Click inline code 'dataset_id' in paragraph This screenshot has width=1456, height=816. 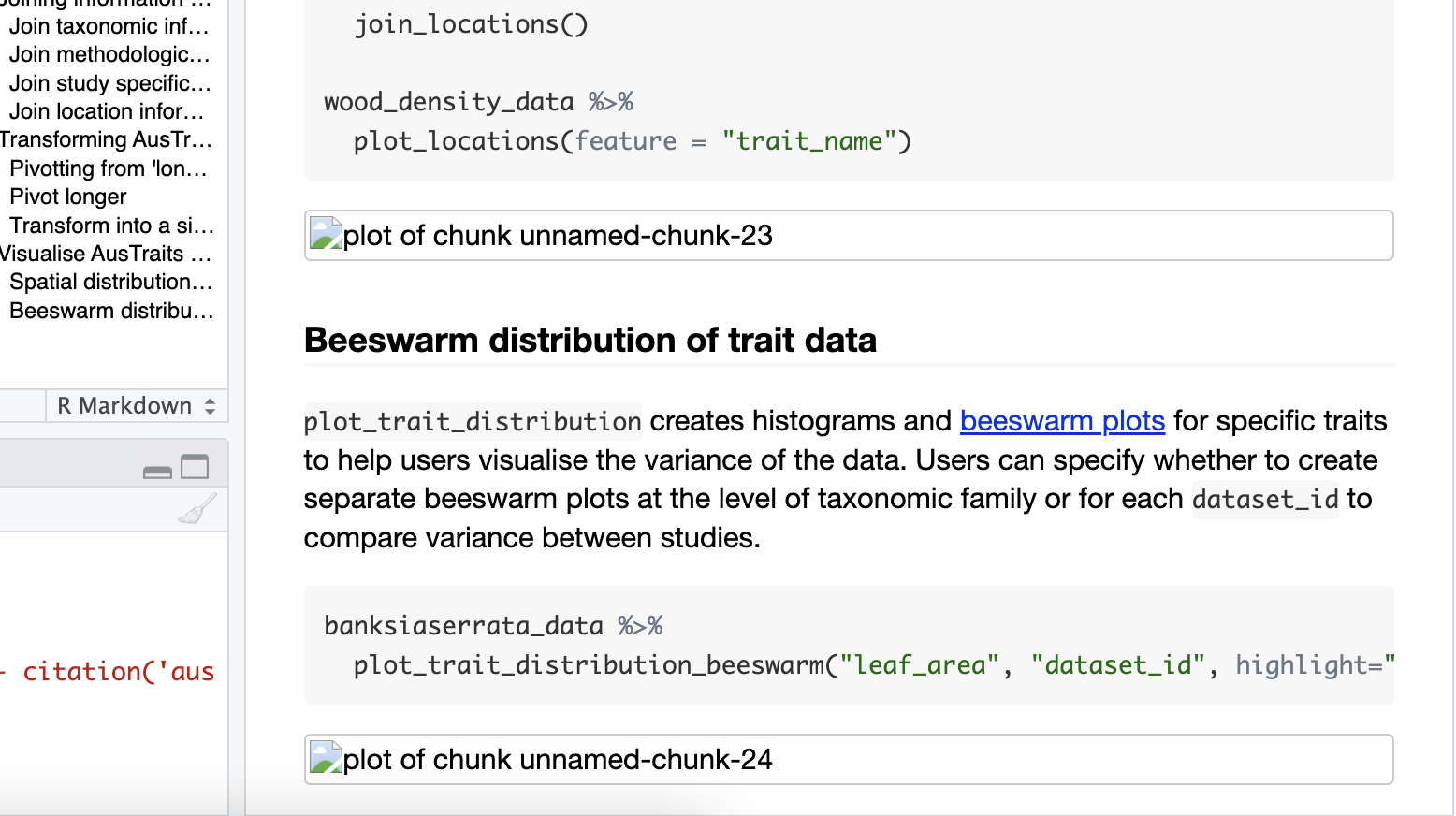[x=1265, y=499]
